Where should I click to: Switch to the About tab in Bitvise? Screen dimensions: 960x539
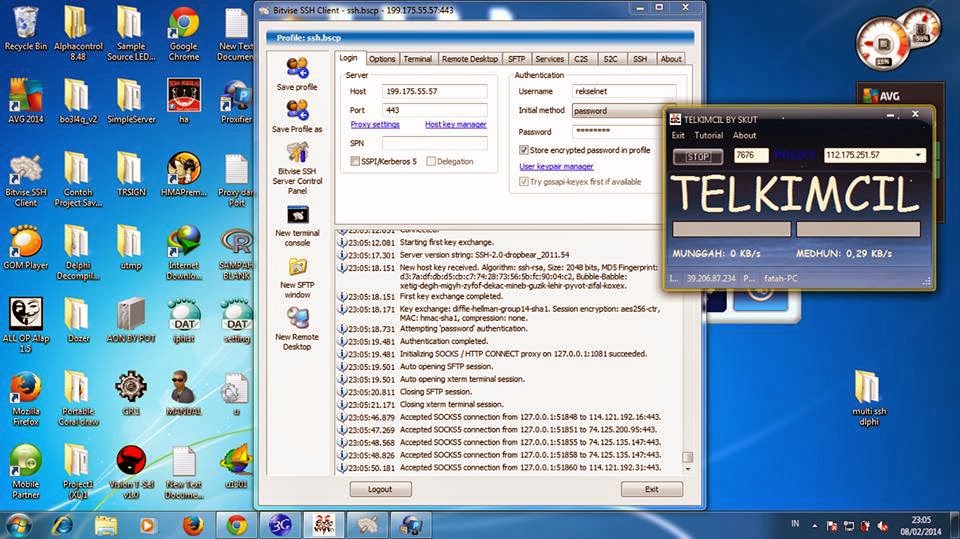coord(671,59)
